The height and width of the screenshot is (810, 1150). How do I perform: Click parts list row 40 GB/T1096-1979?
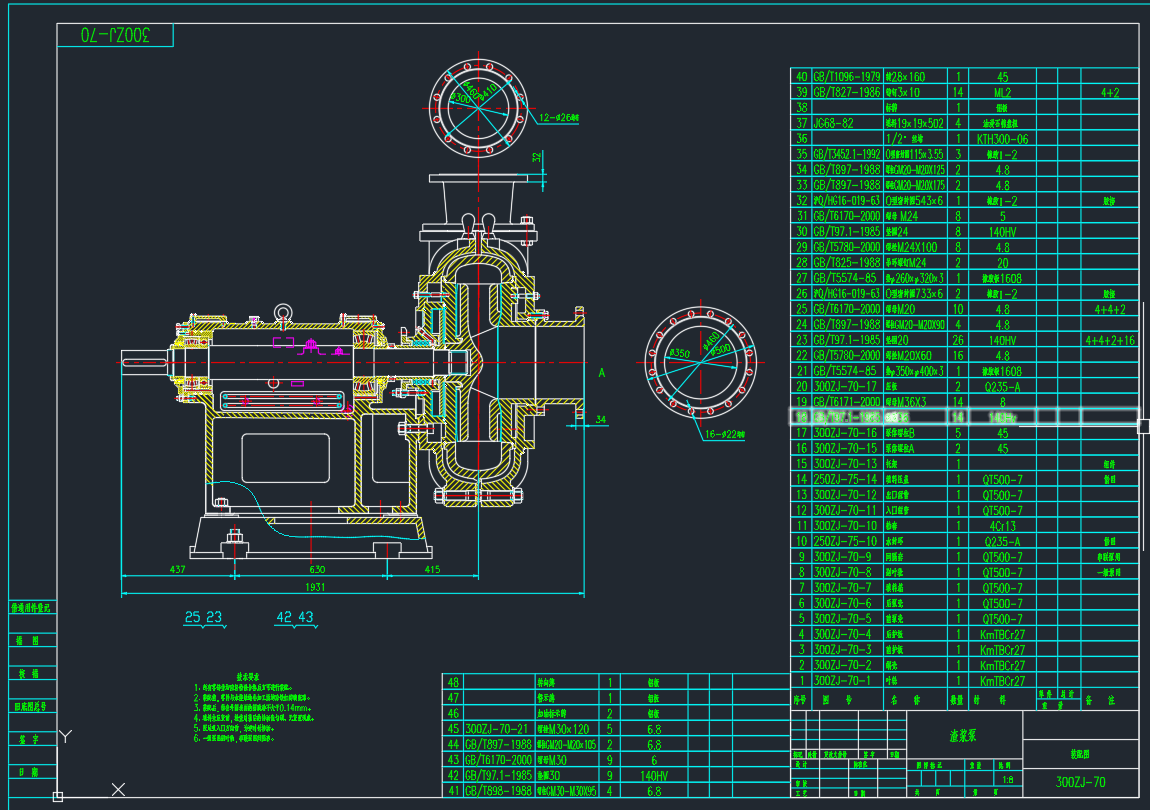click(846, 76)
